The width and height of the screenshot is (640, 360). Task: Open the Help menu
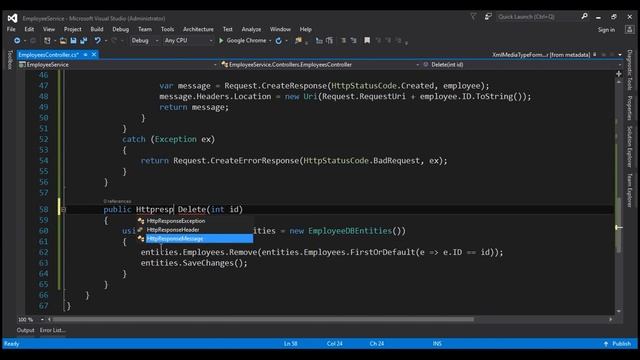coord(306,29)
